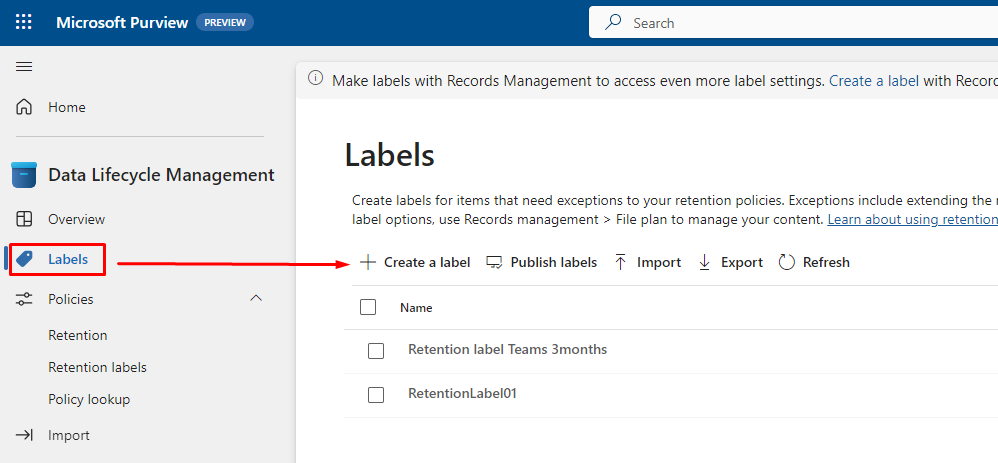Click Publish labels in toolbar

(x=541, y=262)
